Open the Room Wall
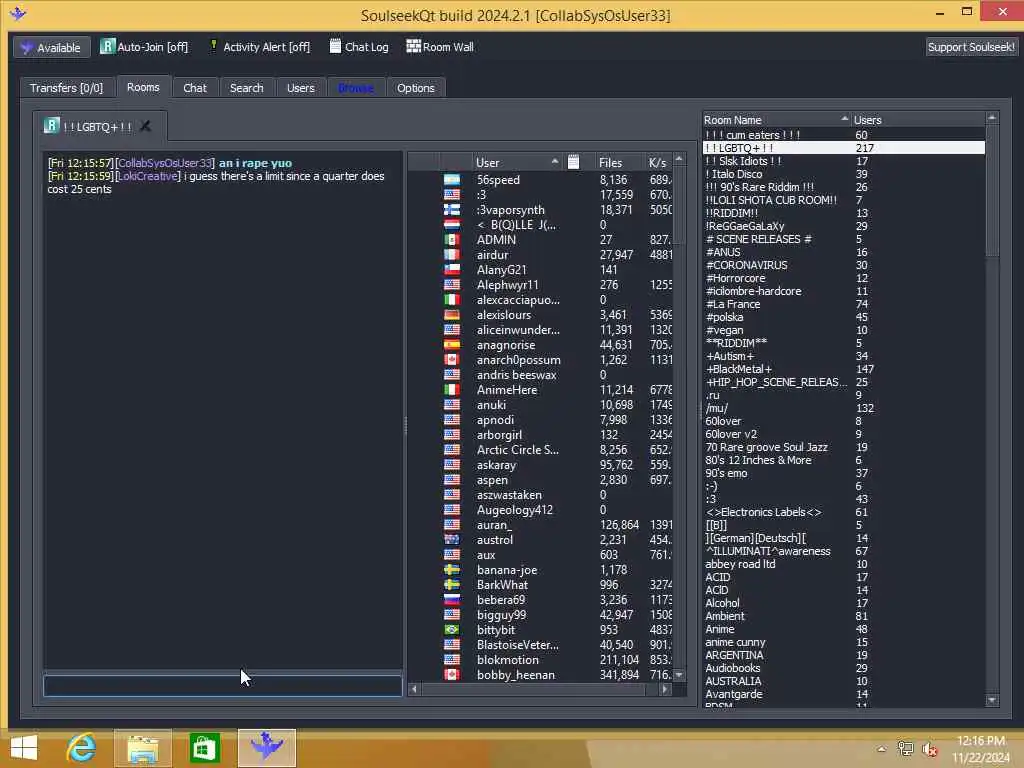This screenshot has height=768, width=1024. point(440,47)
